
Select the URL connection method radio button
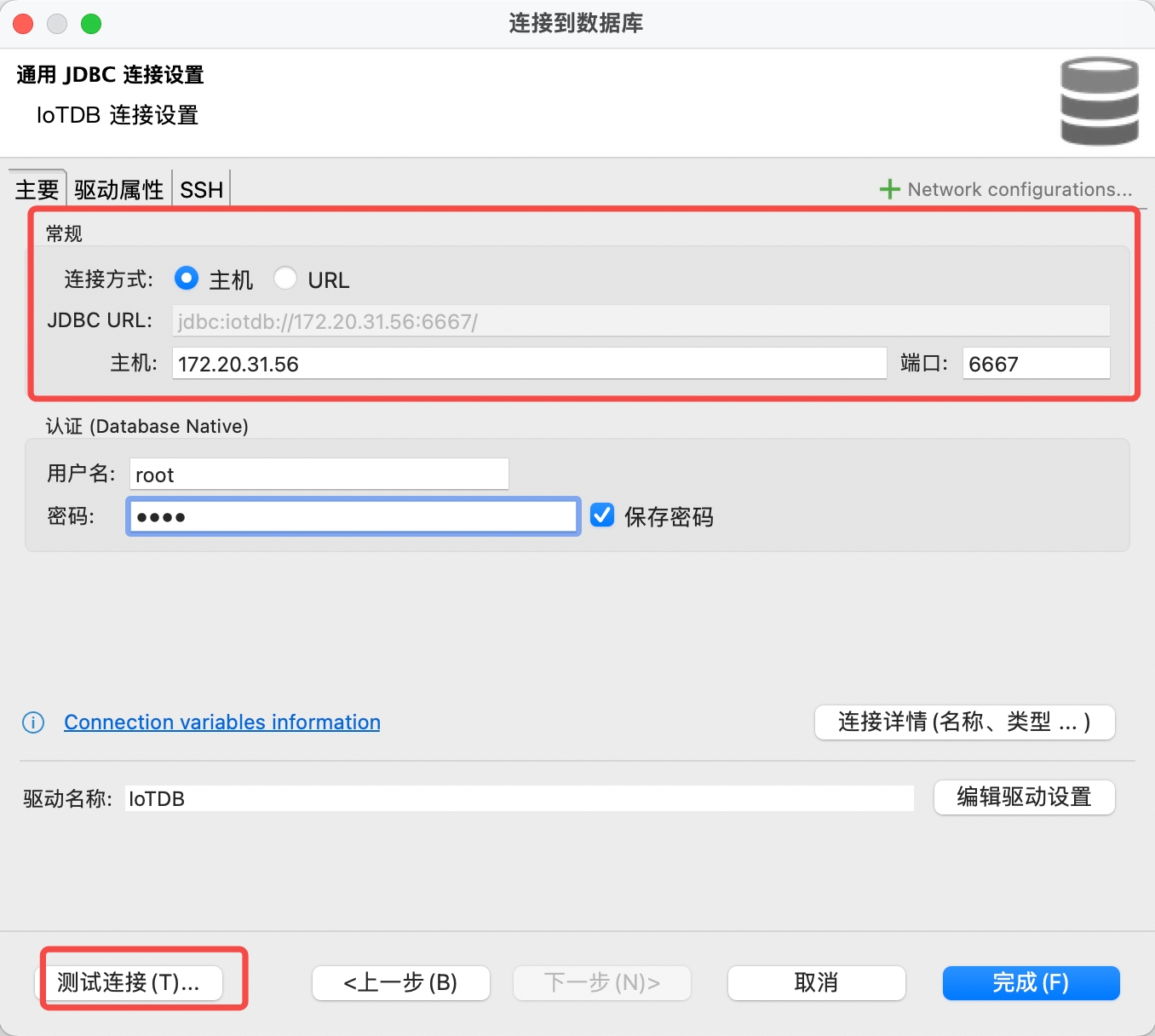[x=285, y=278]
